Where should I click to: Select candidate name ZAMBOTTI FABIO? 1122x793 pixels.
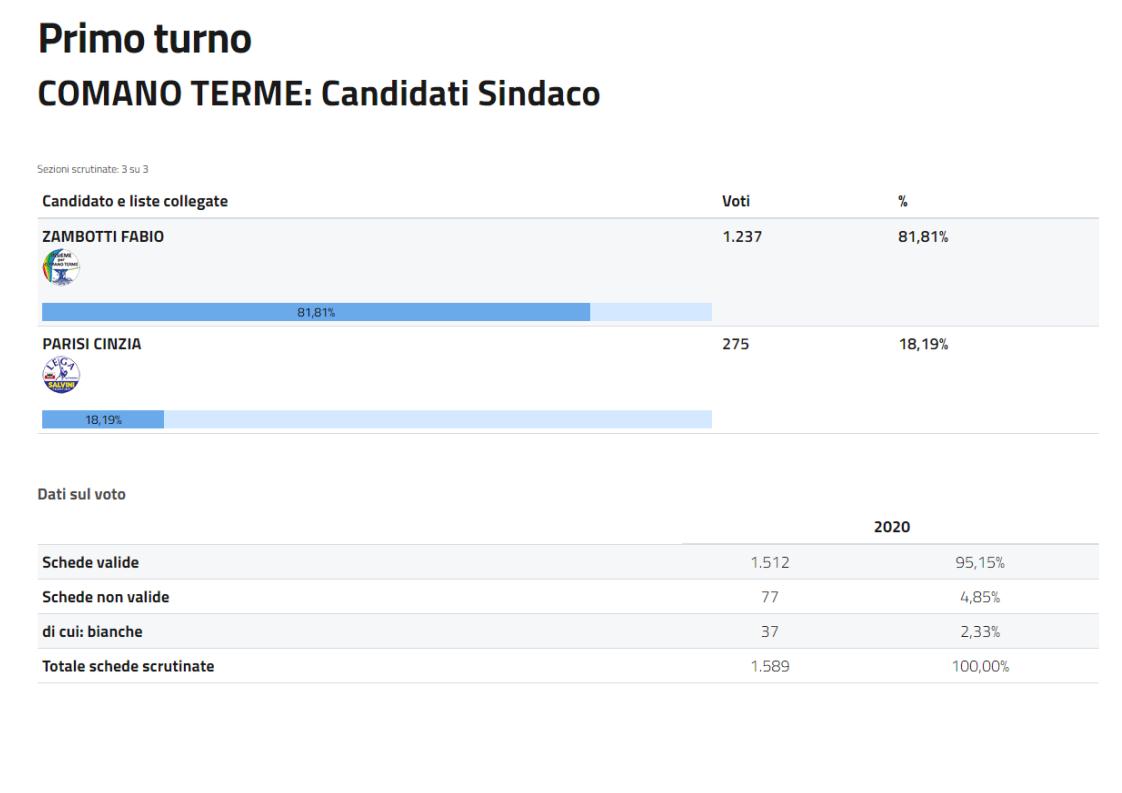point(103,237)
